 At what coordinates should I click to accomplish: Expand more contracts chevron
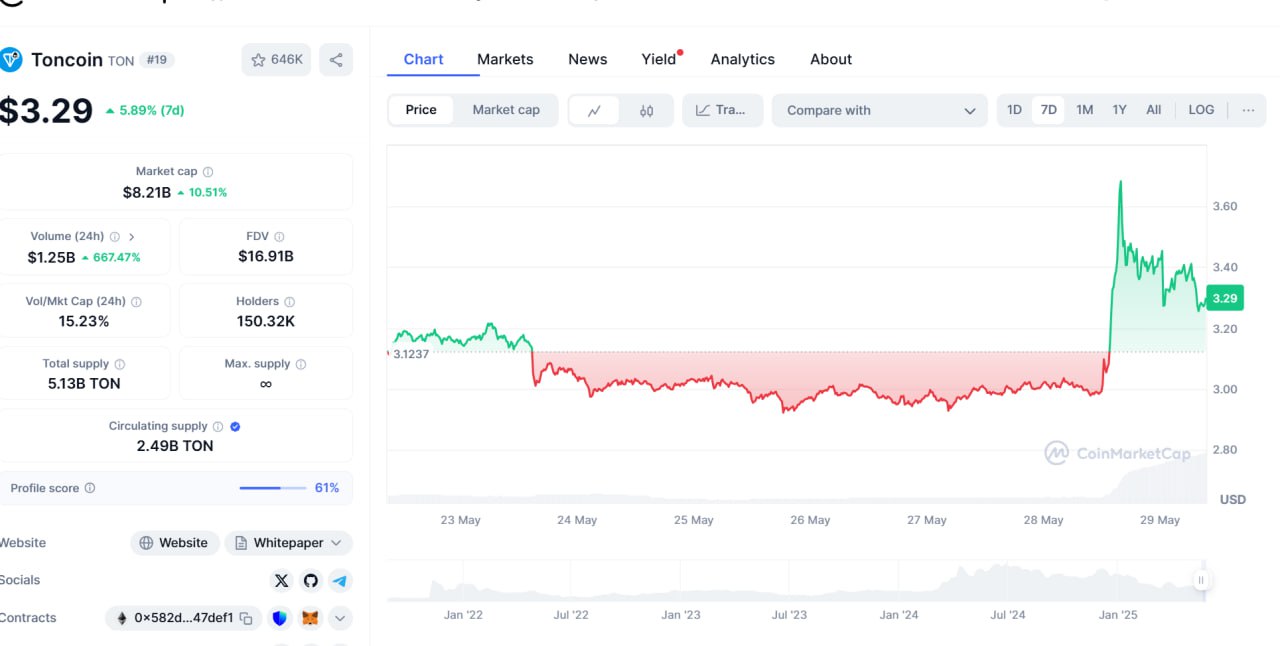coord(340,619)
